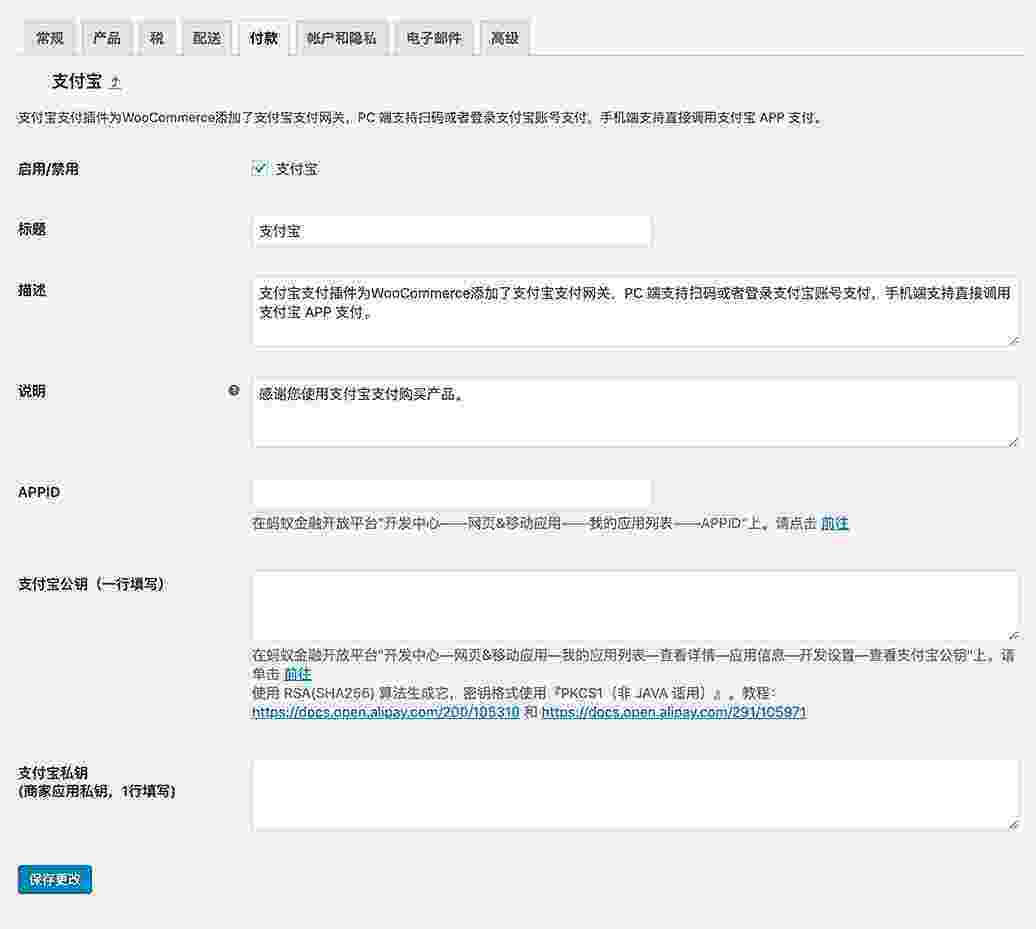Open the 税 tab
Viewport: 1036px width, 929px height.
(157, 38)
